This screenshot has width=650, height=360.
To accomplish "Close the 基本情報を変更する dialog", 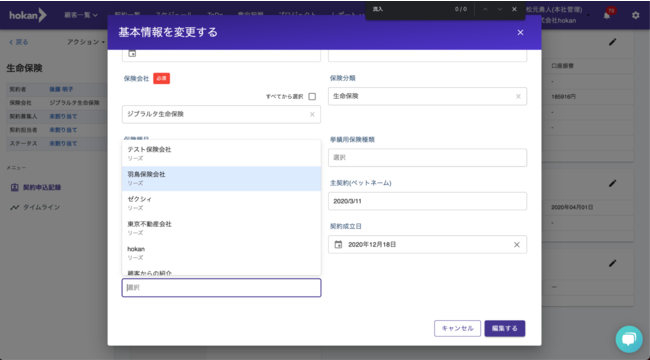I will pyautogui.click(x=520, y=32).
